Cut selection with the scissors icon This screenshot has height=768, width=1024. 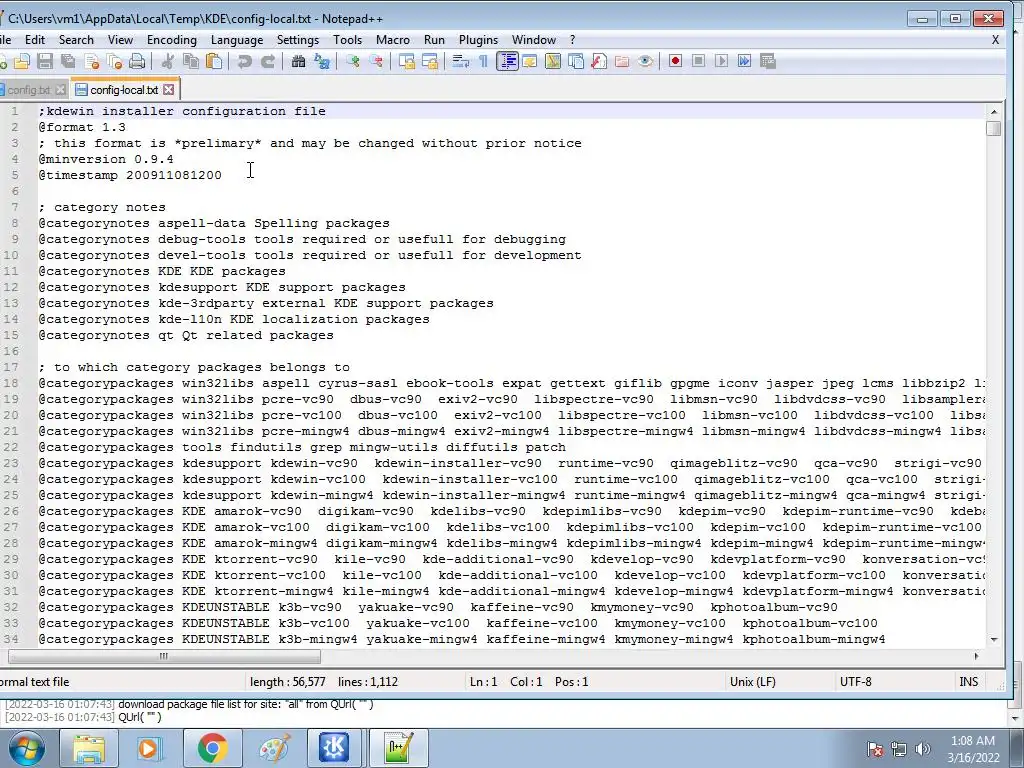click(168, 61)
